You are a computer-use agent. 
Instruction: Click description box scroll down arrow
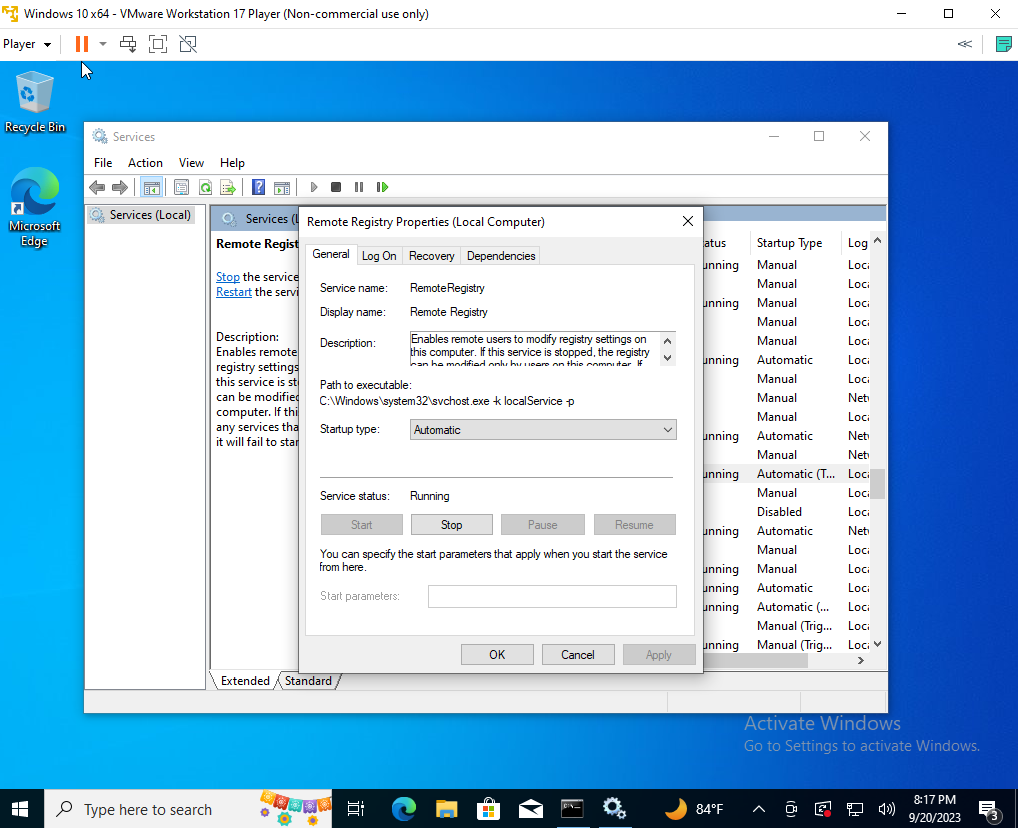(x=667, y=358)
